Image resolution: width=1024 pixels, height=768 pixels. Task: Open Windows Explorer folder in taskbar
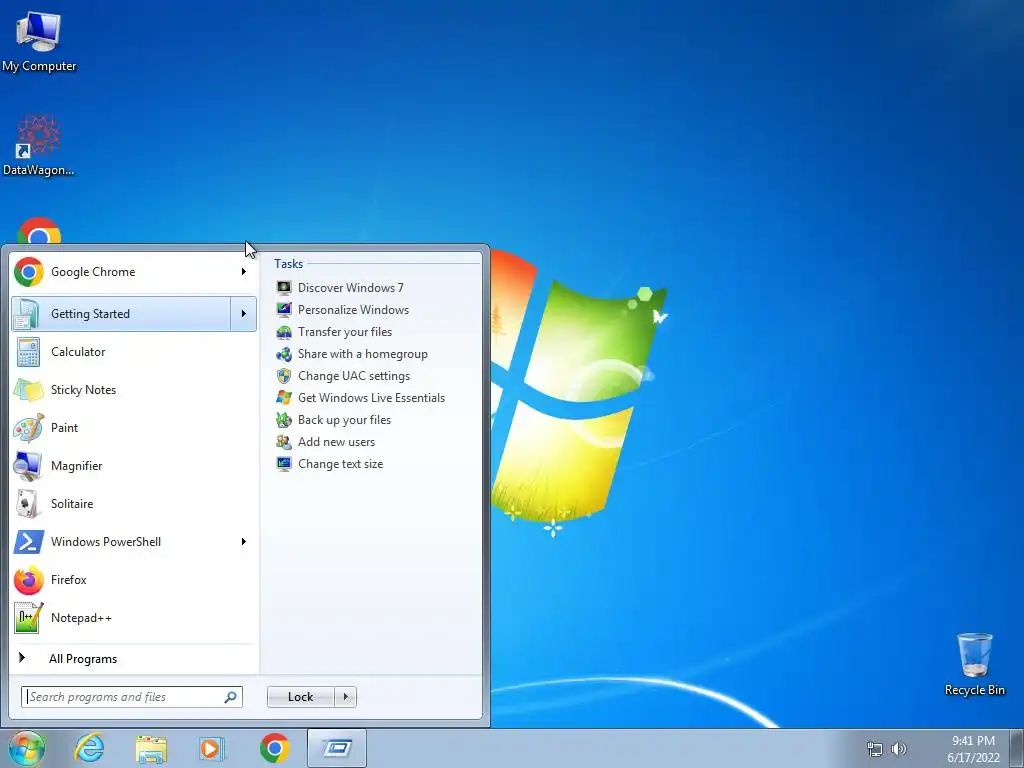click(151, 748)
